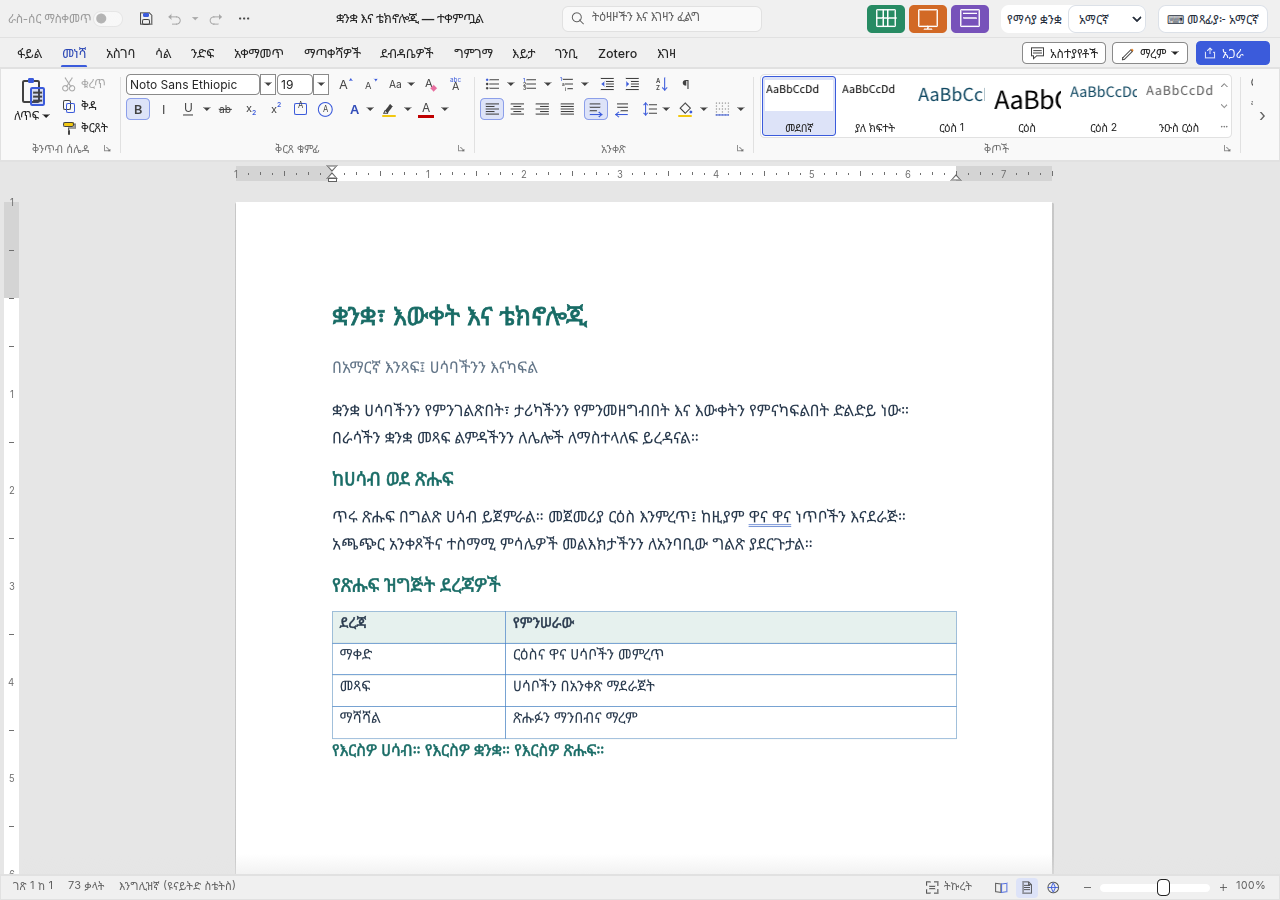Toggle show paragraph marks
The height and width of the screenshot is (900, 1280).
pyautogui.click(x=686, y=84)
